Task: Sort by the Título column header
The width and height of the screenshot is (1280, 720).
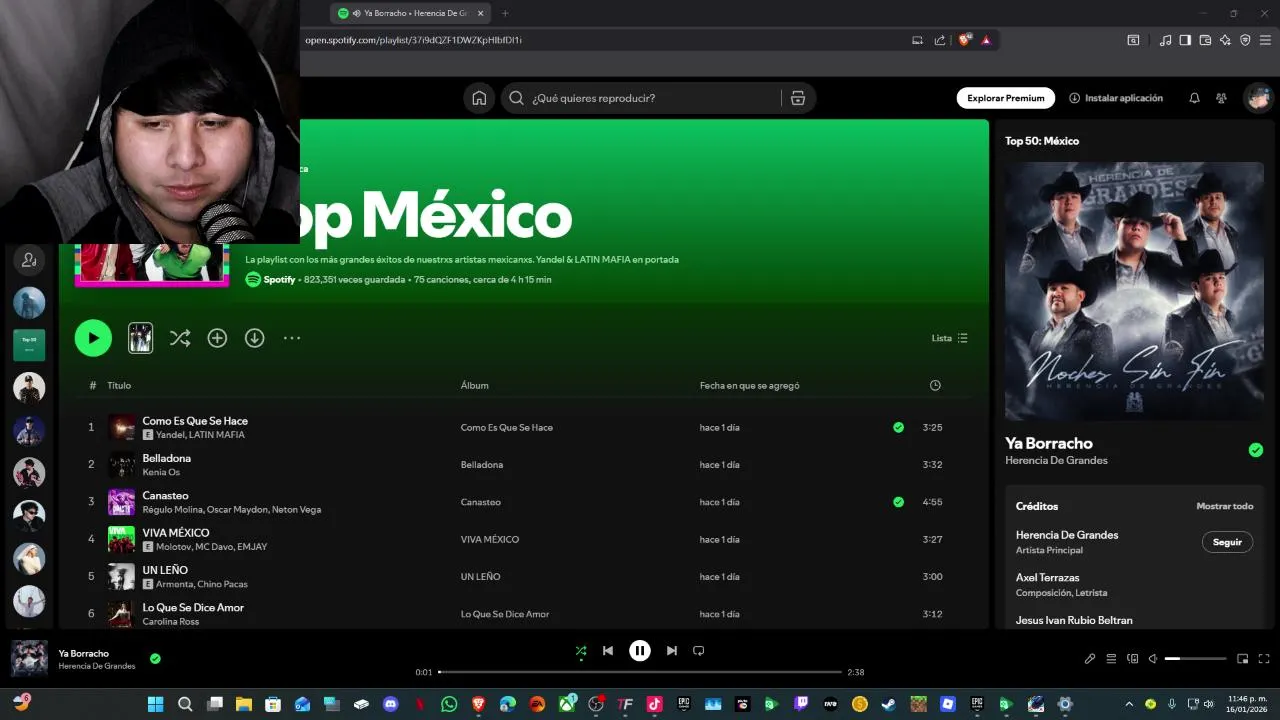Action: [119, 385]
